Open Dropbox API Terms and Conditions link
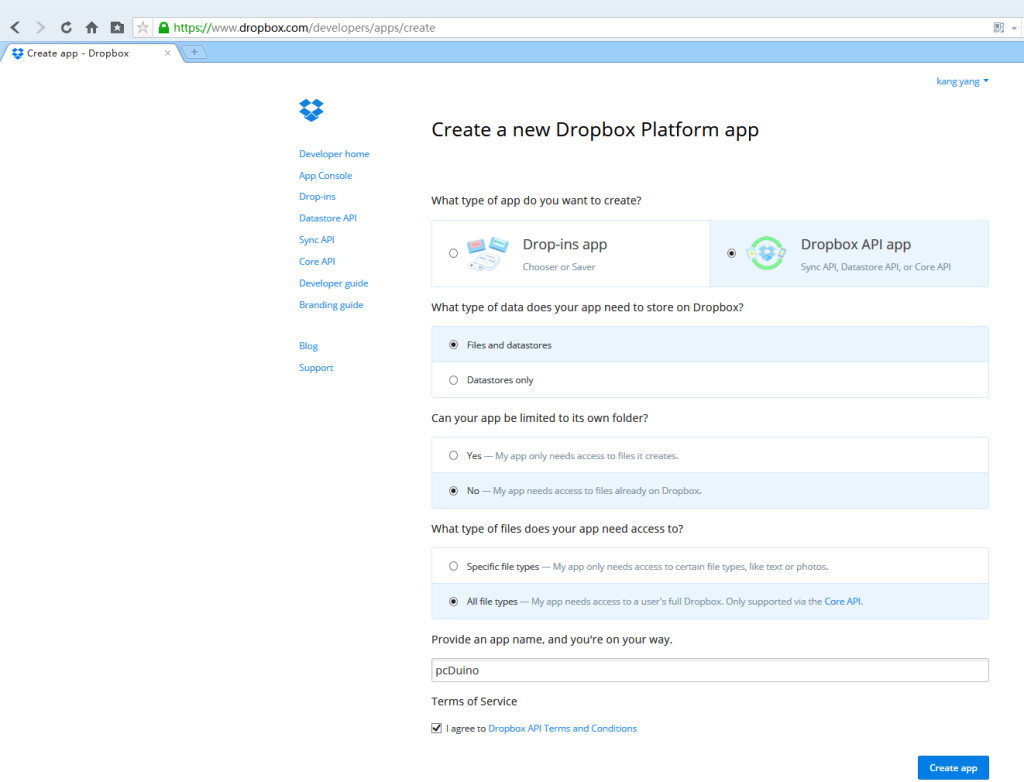This screenshot has width=1024, height=782. point(562,728)
